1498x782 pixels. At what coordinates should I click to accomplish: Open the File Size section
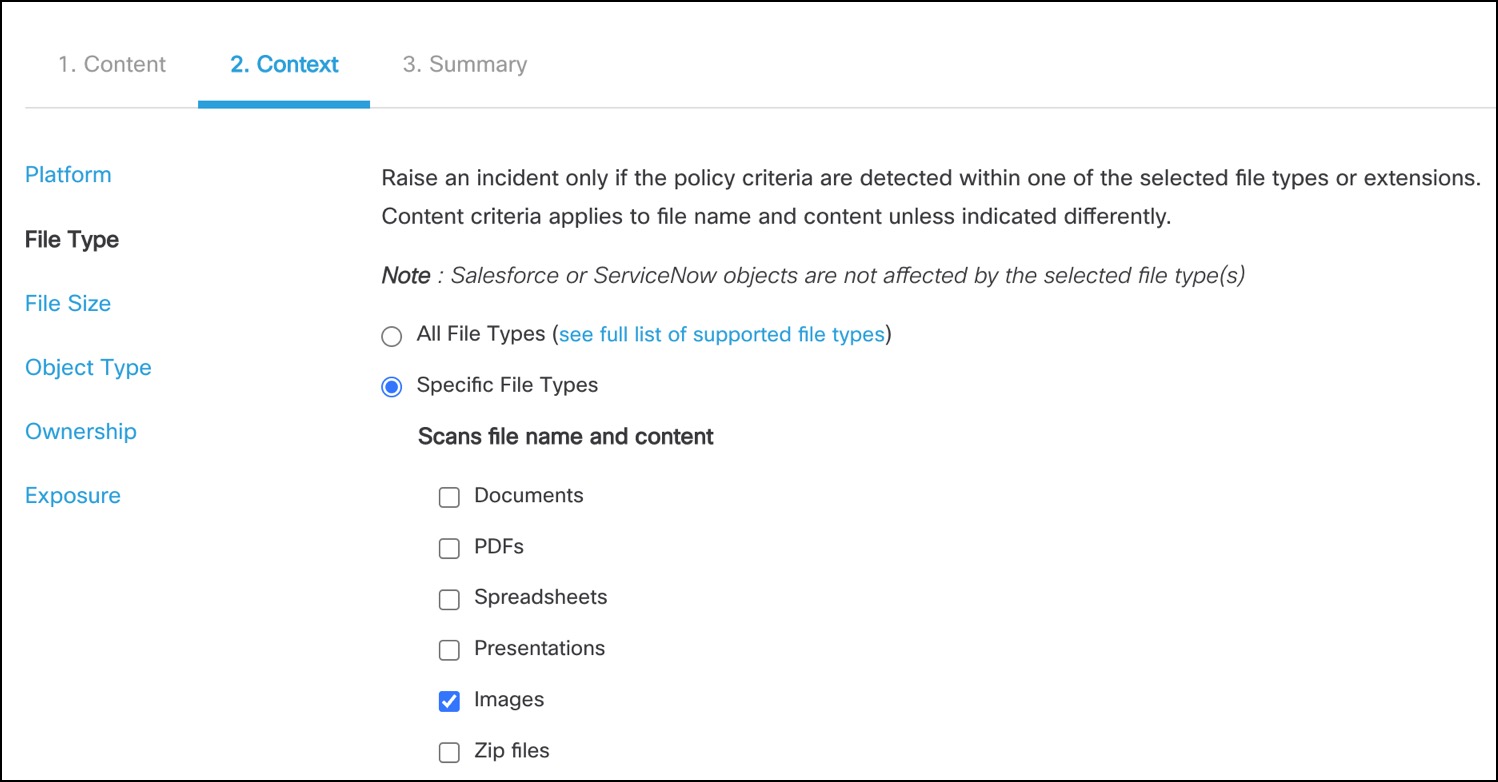tap(68, 304)
